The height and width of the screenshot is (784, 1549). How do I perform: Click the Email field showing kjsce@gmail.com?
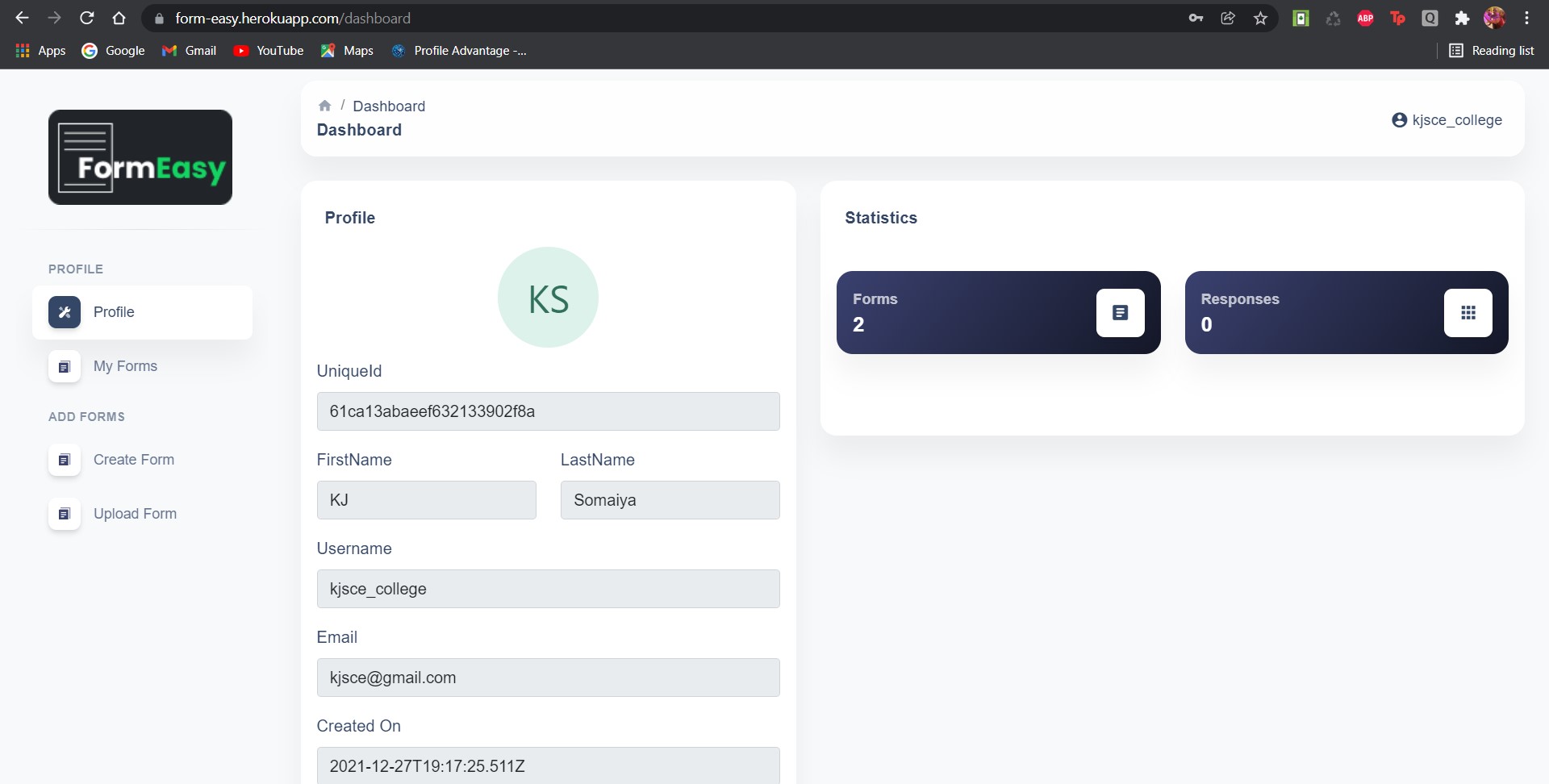(x=548, y=678)
